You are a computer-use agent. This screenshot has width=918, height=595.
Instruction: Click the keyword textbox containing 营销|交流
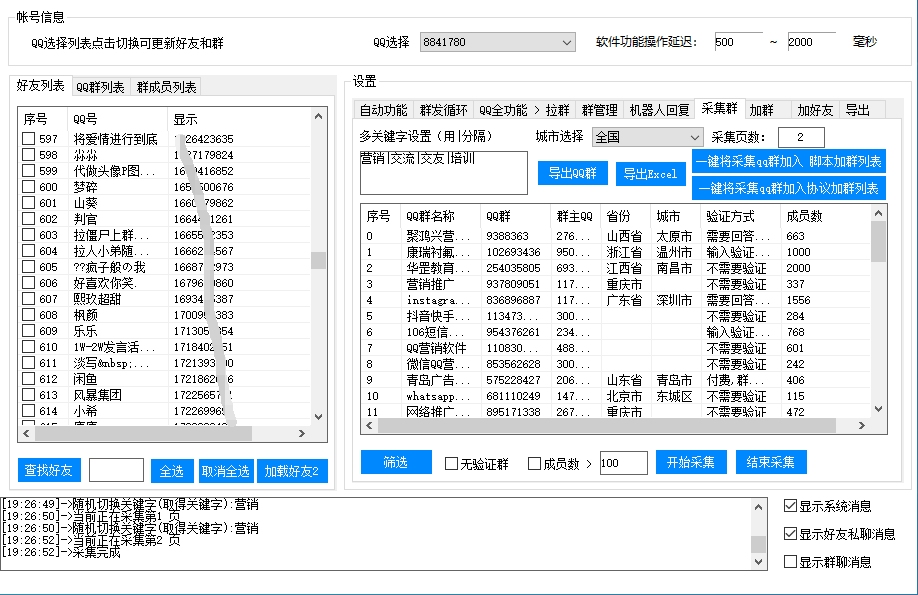pos(444,173)
